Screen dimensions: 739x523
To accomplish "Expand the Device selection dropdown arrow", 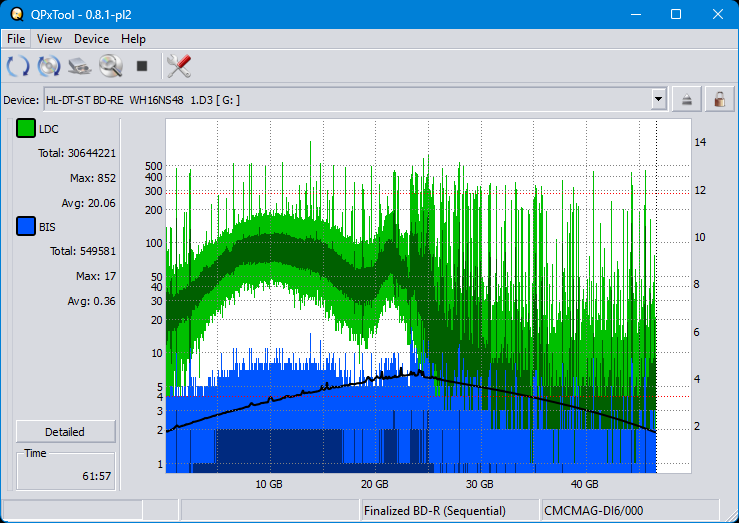I will click(x=658, y=99).
